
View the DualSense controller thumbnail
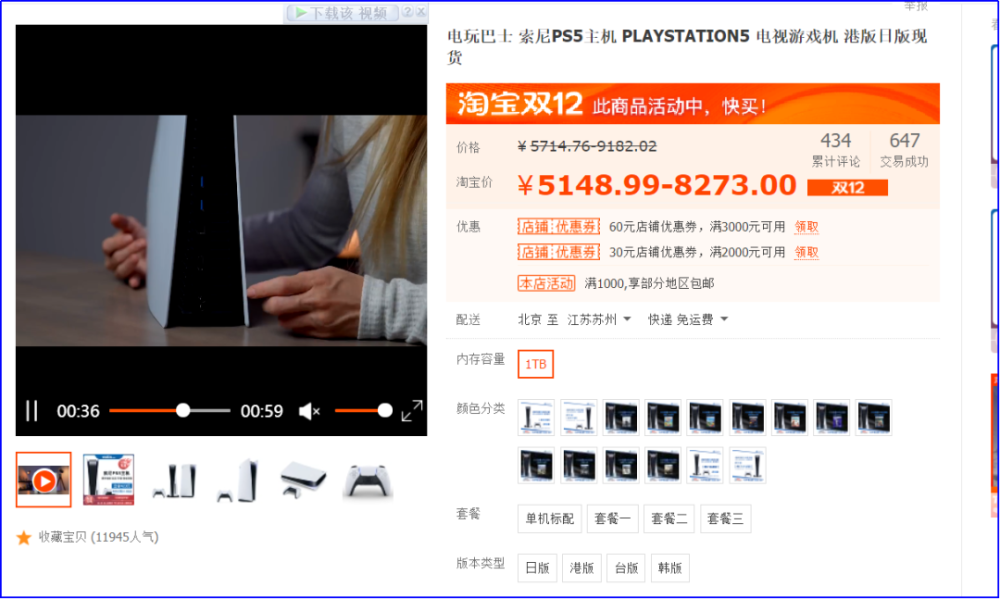pyautogui.click(x=368, y=480)
